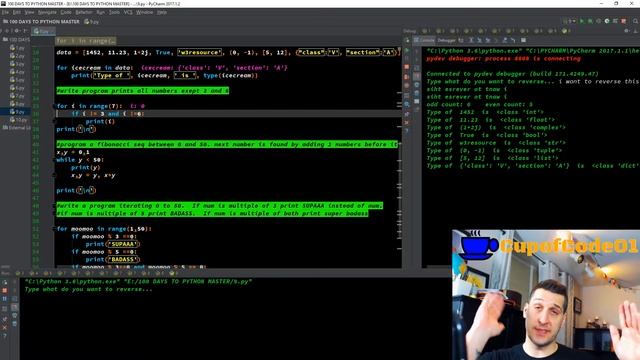
Task: Open Search Everywhere magnifier icon
Action: click(636, 21)
